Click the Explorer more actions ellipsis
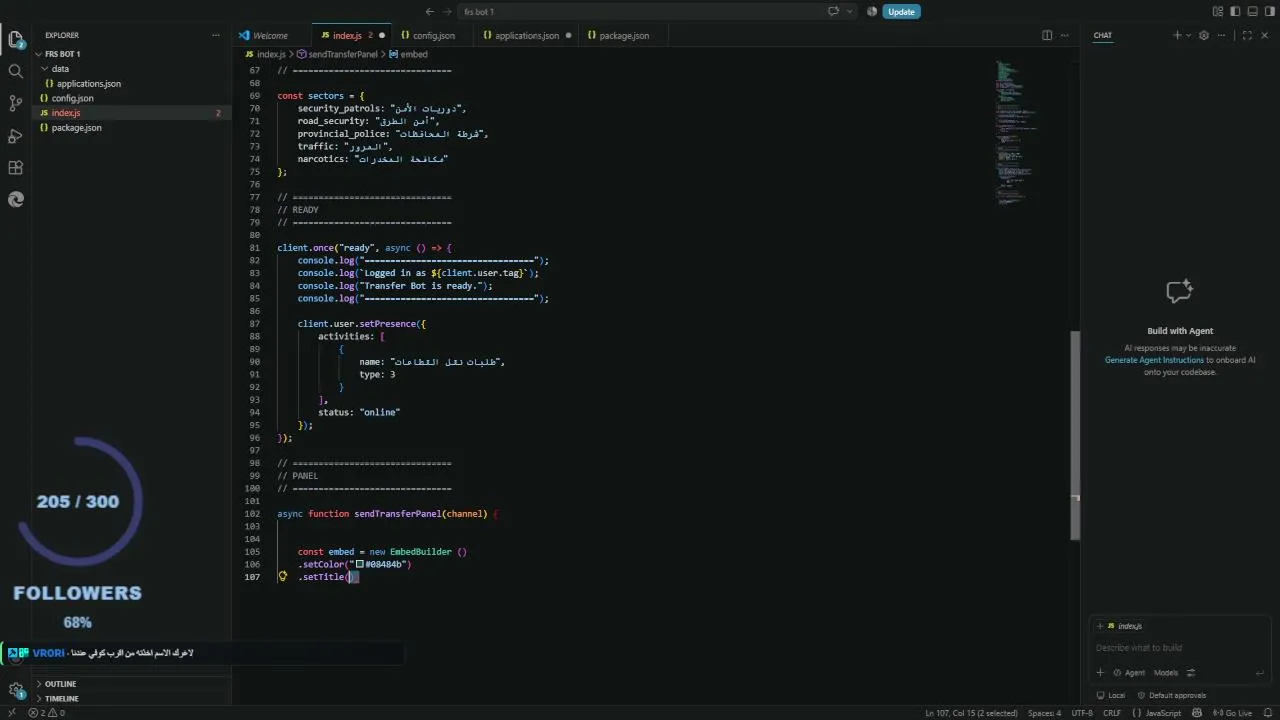 click(x=215, y=35)
